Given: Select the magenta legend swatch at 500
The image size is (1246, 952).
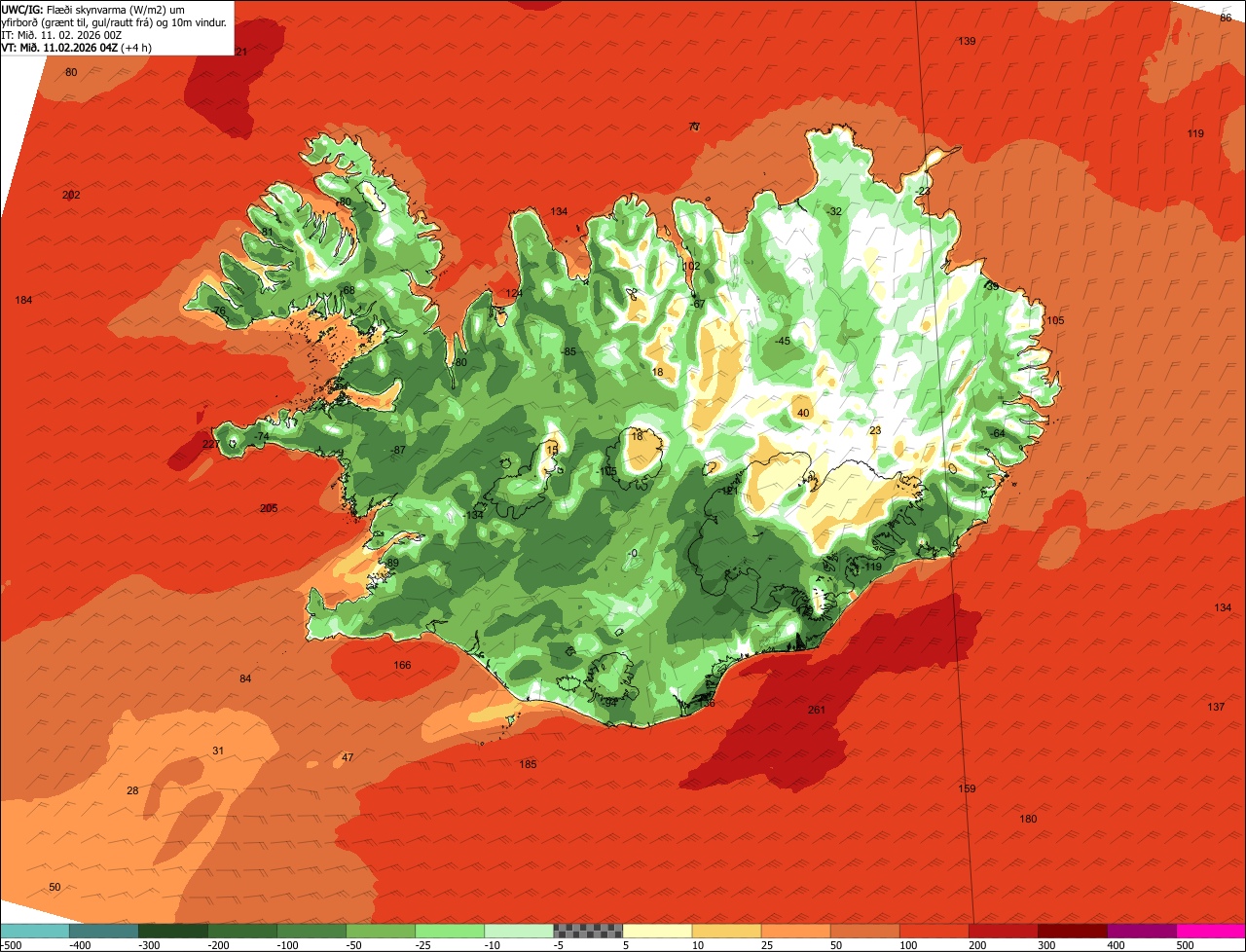Looking at the screenshot, I should [x=1211, y=930].
